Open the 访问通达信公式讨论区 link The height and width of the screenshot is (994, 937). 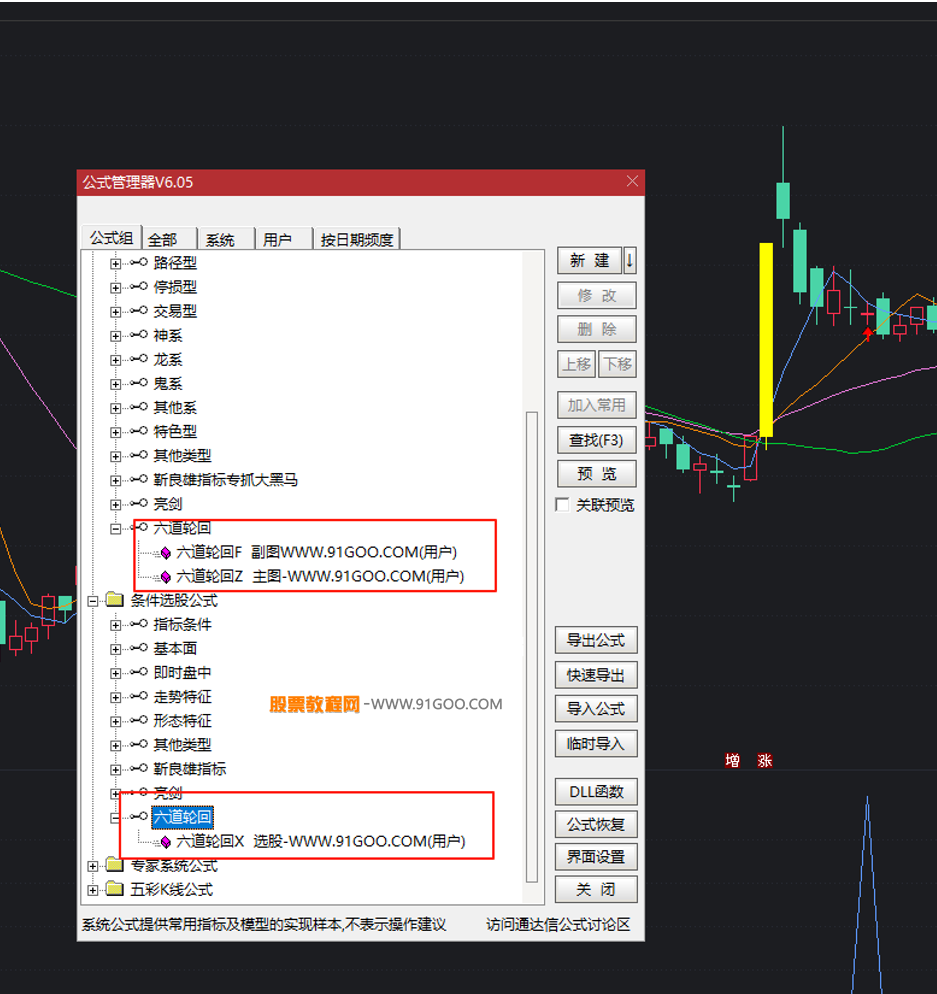tap(558, 925)
